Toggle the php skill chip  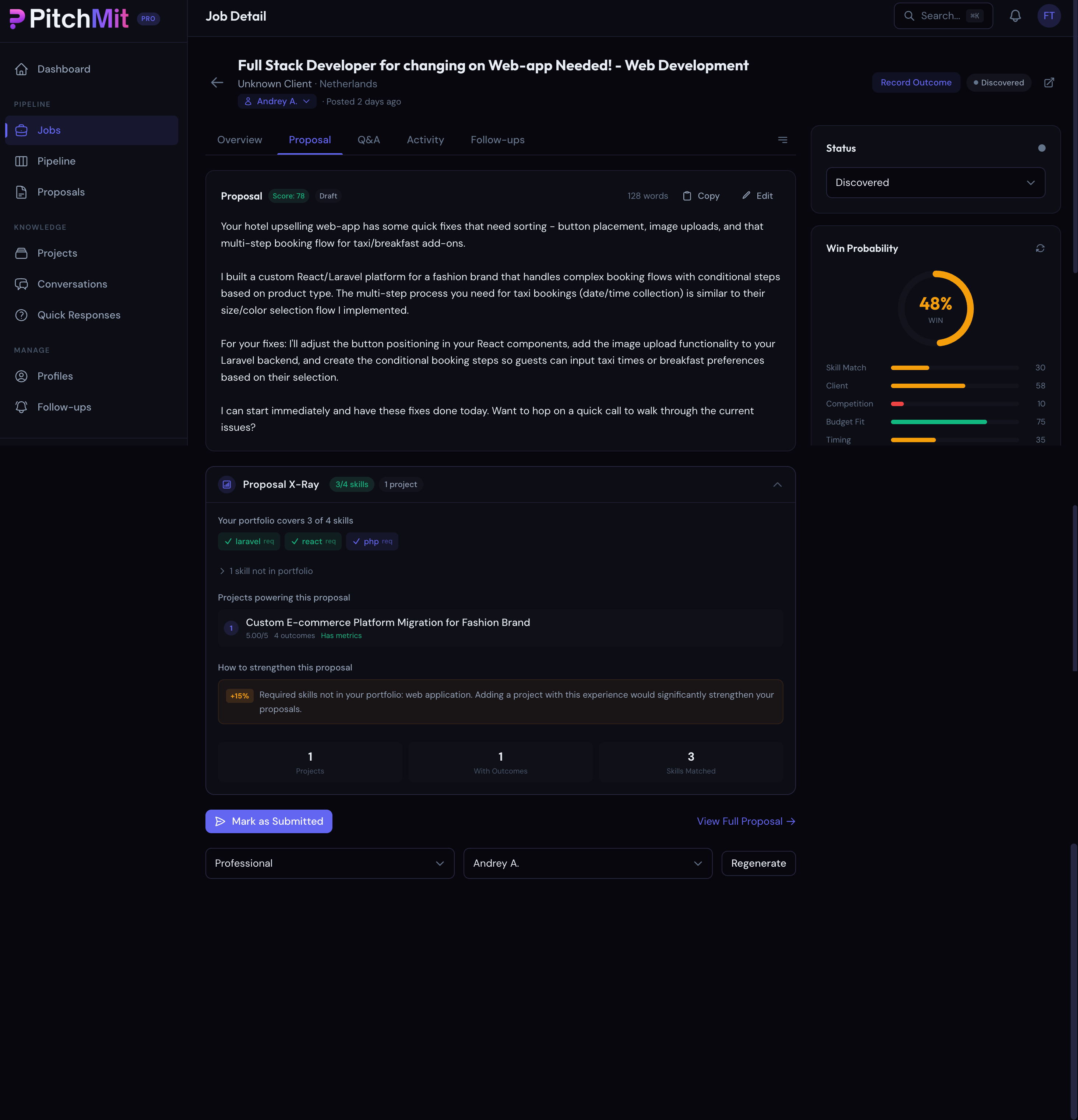pyautogui.click(x=372, y=541)
